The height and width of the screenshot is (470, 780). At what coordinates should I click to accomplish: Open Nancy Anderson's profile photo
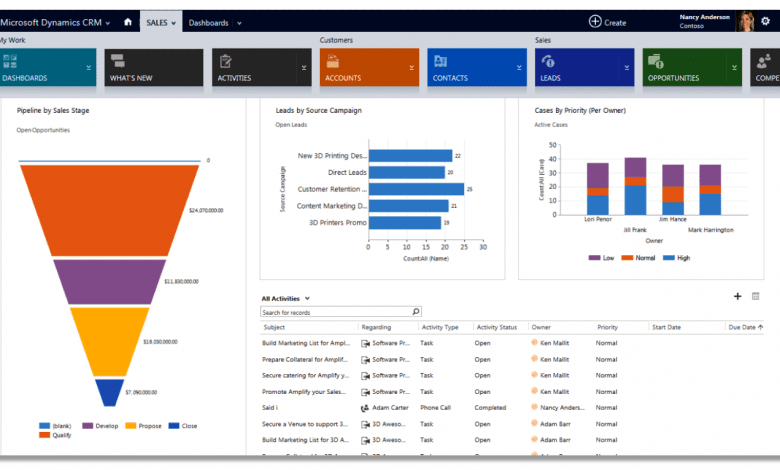point(745,21)
